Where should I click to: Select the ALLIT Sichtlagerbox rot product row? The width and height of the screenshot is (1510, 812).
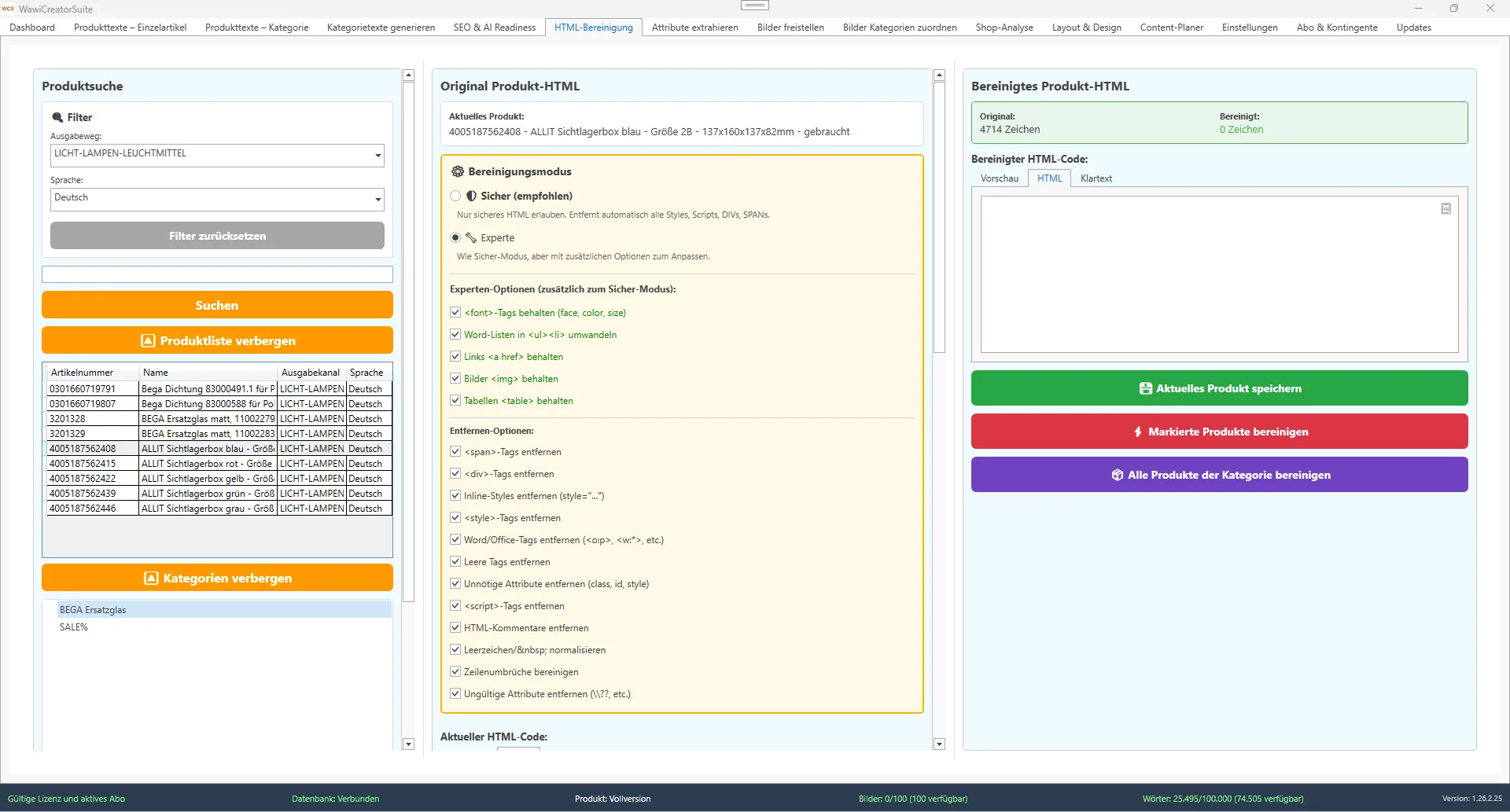click(x=207, y=464)
